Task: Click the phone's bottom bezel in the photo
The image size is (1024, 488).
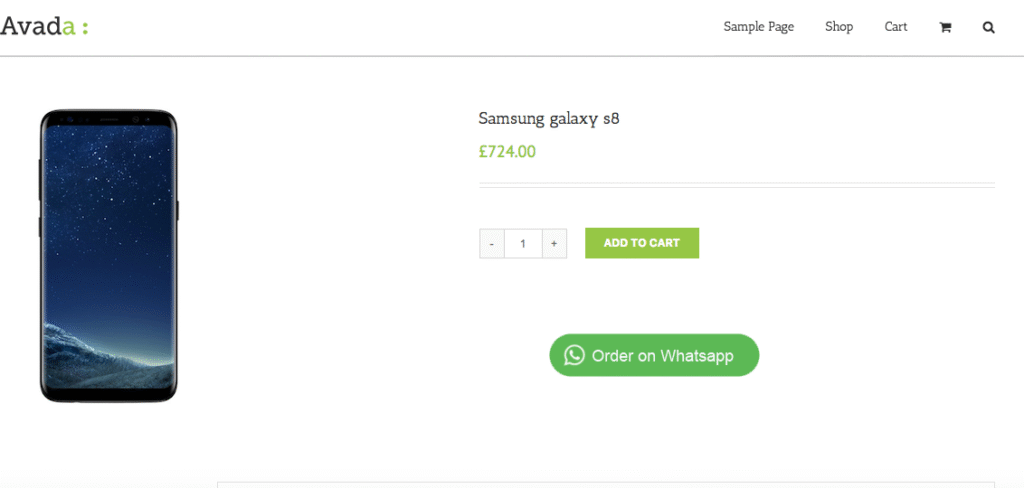Action: 108,395
